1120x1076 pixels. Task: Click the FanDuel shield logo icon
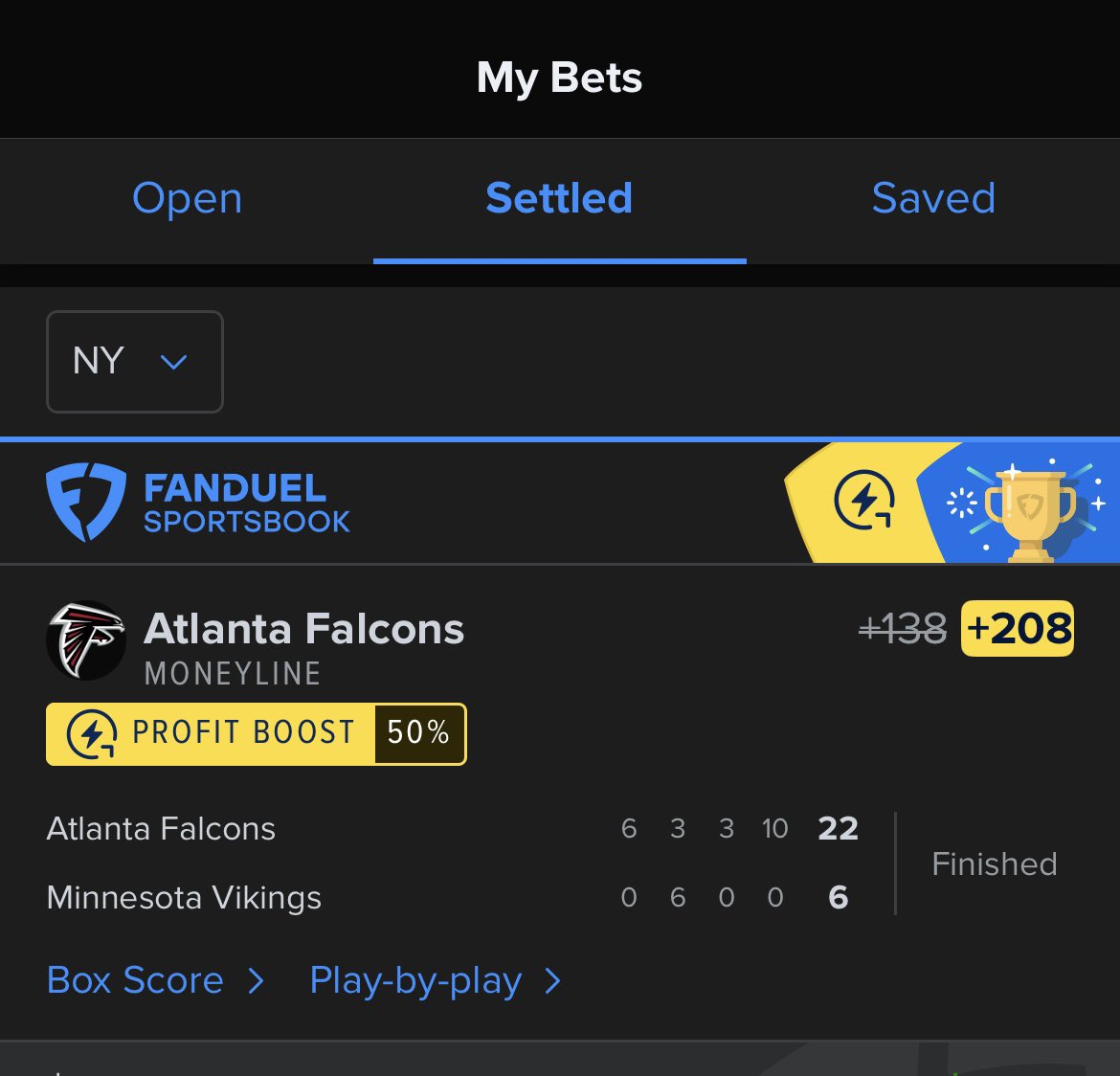(x=85, y=502)
